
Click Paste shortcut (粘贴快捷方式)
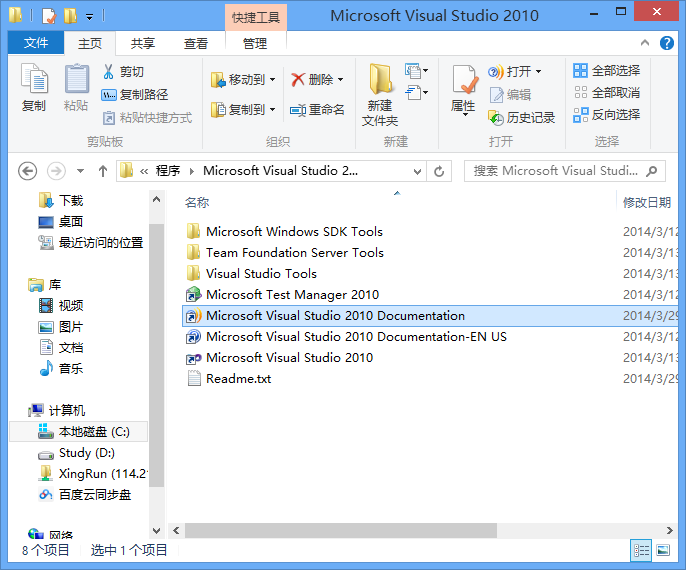[x=147, y=118]
